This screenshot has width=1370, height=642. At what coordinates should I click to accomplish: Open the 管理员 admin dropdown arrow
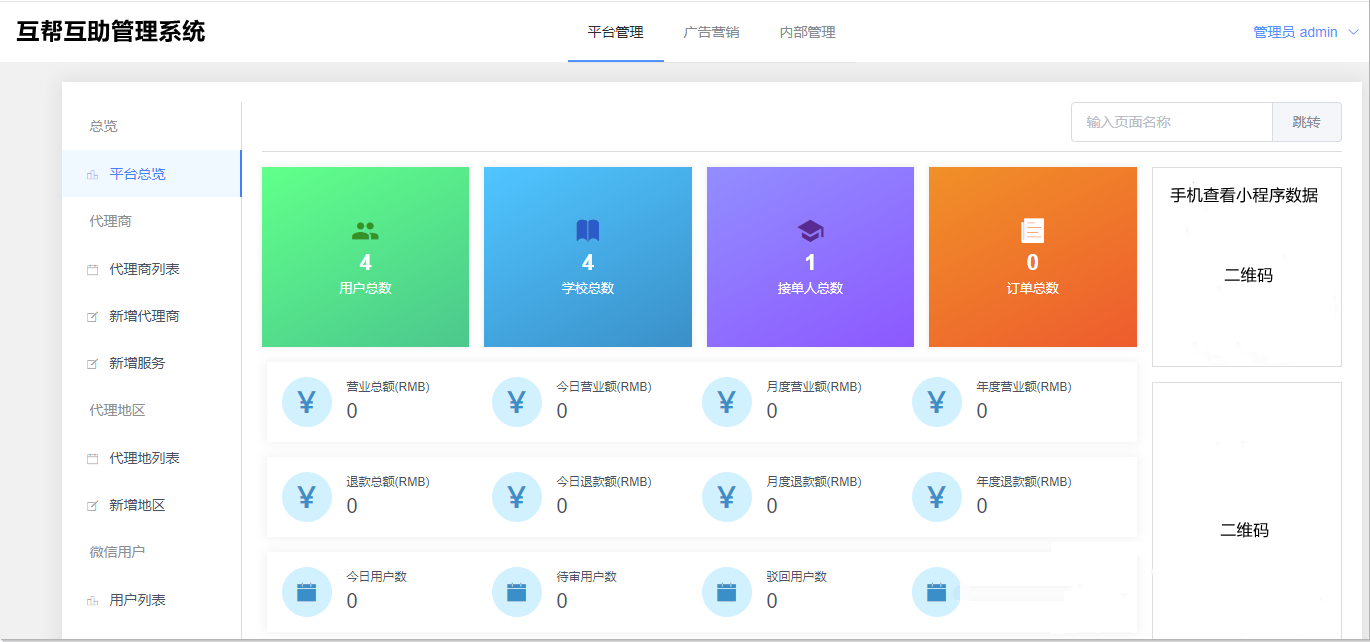click(1354, 32)
